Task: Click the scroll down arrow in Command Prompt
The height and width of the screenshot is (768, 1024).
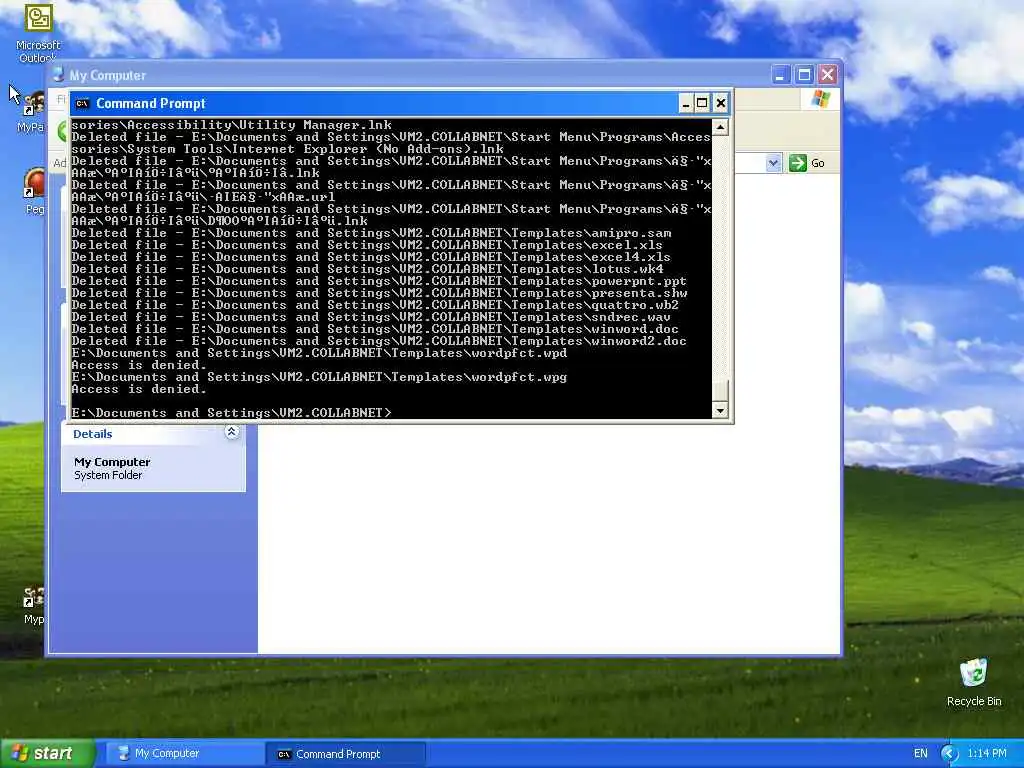Action: click(720, 410)
